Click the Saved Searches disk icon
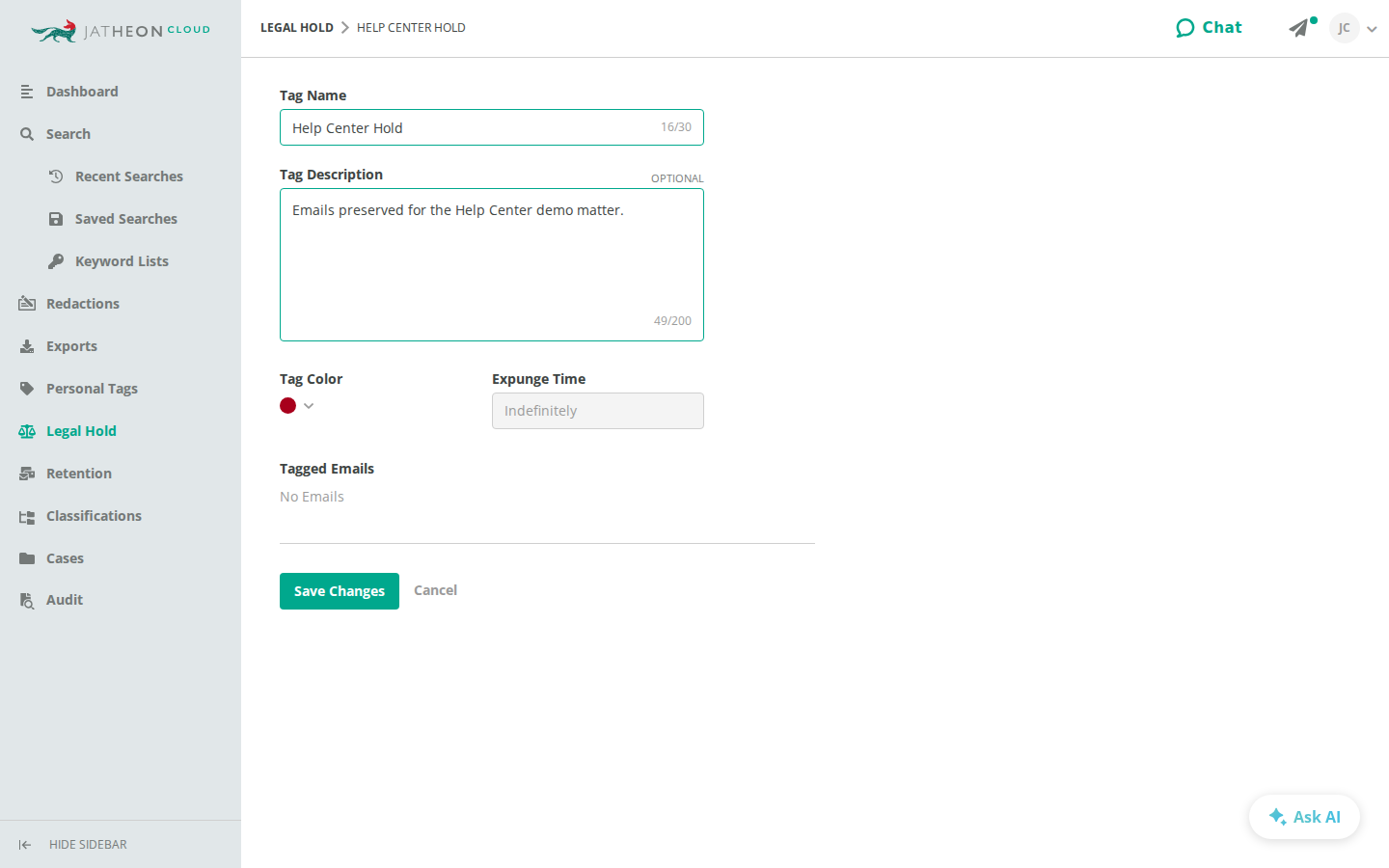 point(56,219)
